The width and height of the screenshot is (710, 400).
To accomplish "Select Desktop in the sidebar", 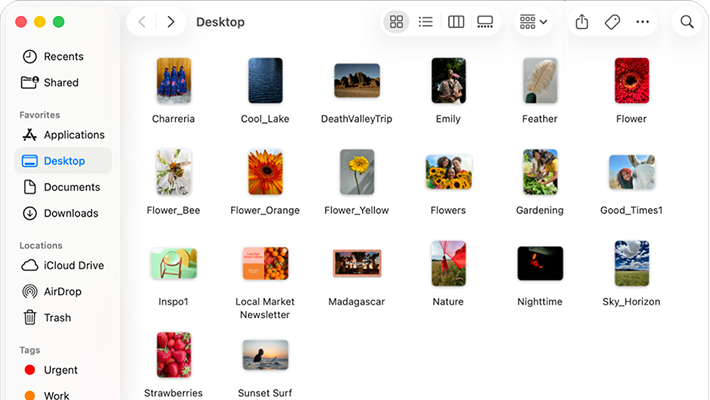I will pyautogui.click(x=63, y=161).
